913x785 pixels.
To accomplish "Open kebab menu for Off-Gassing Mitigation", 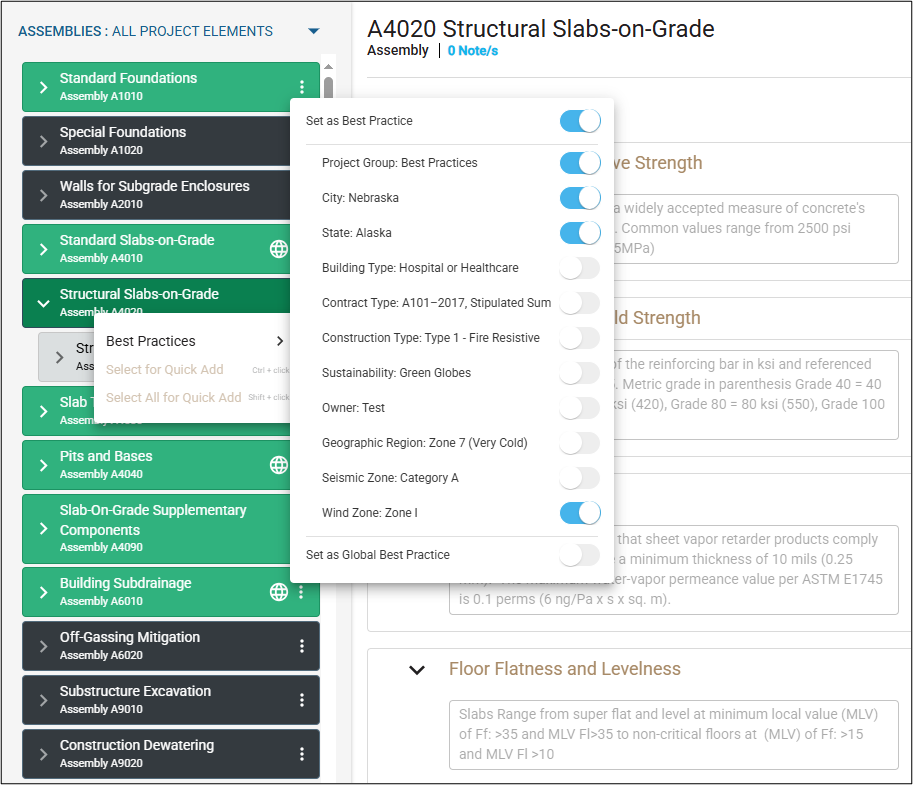I will tap(302, 646).
